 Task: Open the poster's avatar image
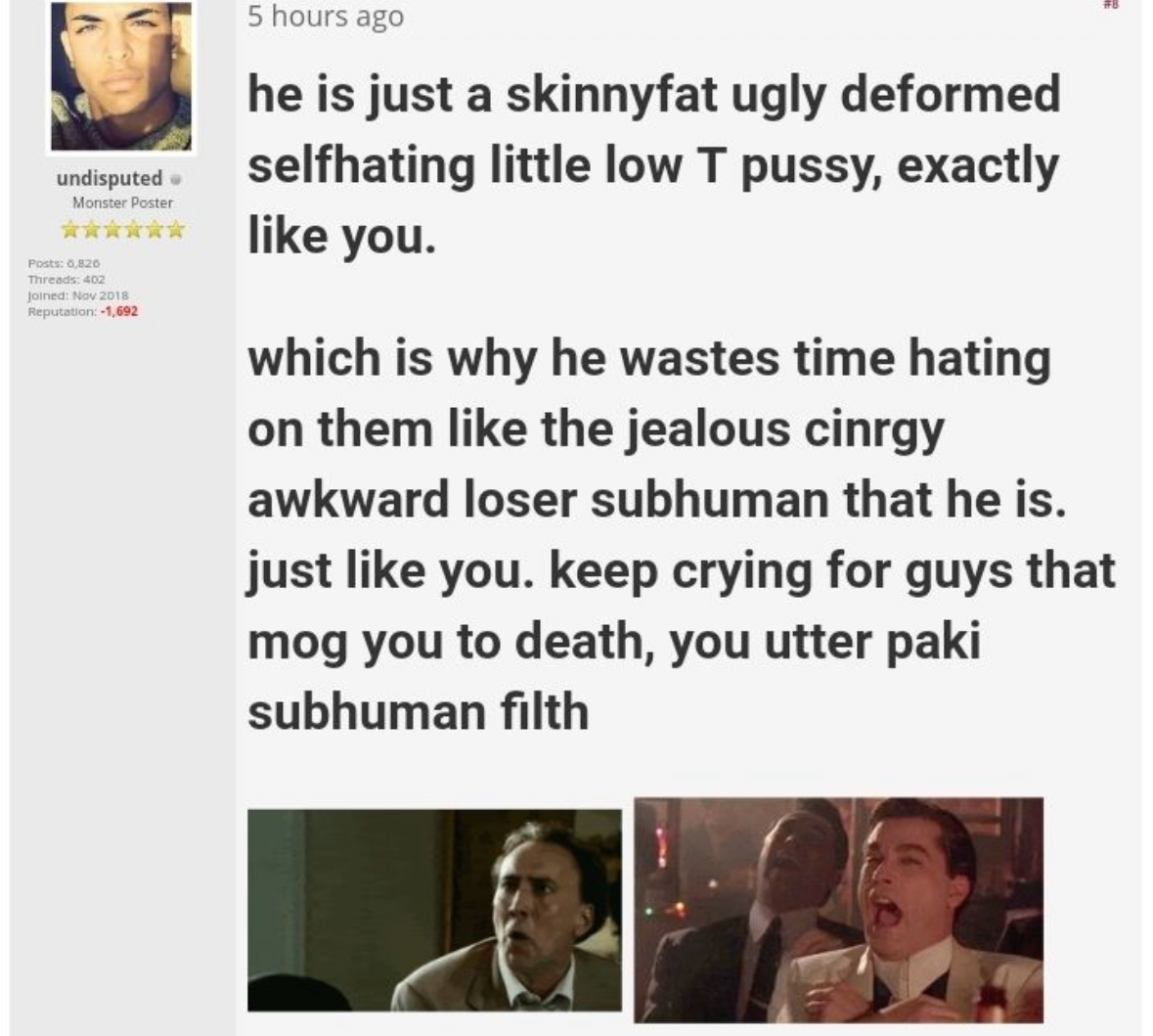pos(121,75)
